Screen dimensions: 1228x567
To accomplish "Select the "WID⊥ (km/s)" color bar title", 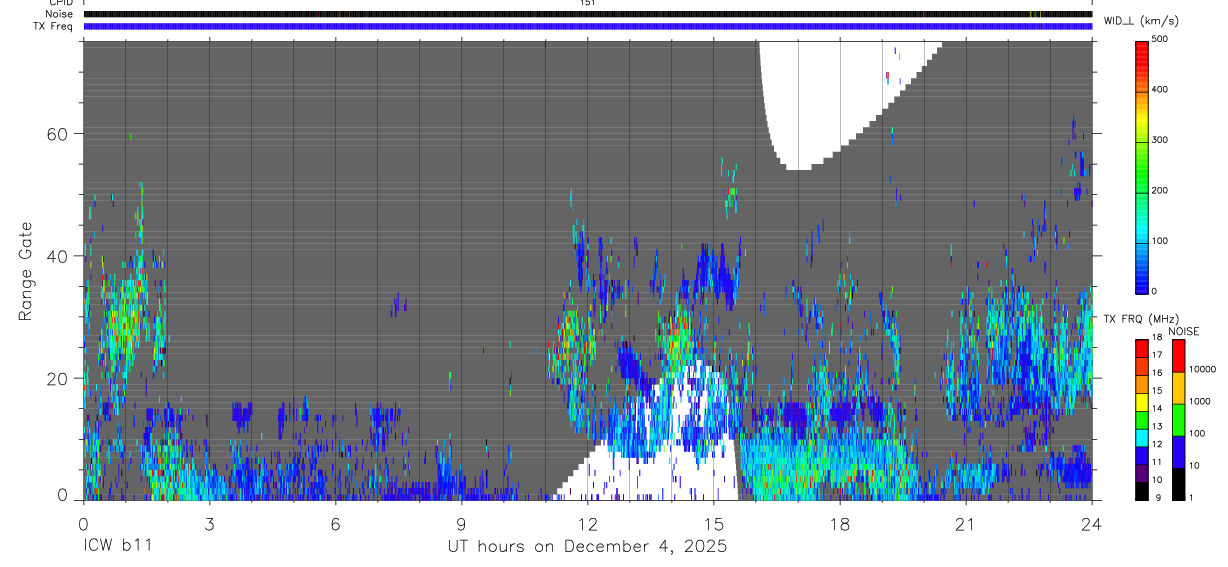I will point(1141,20).
